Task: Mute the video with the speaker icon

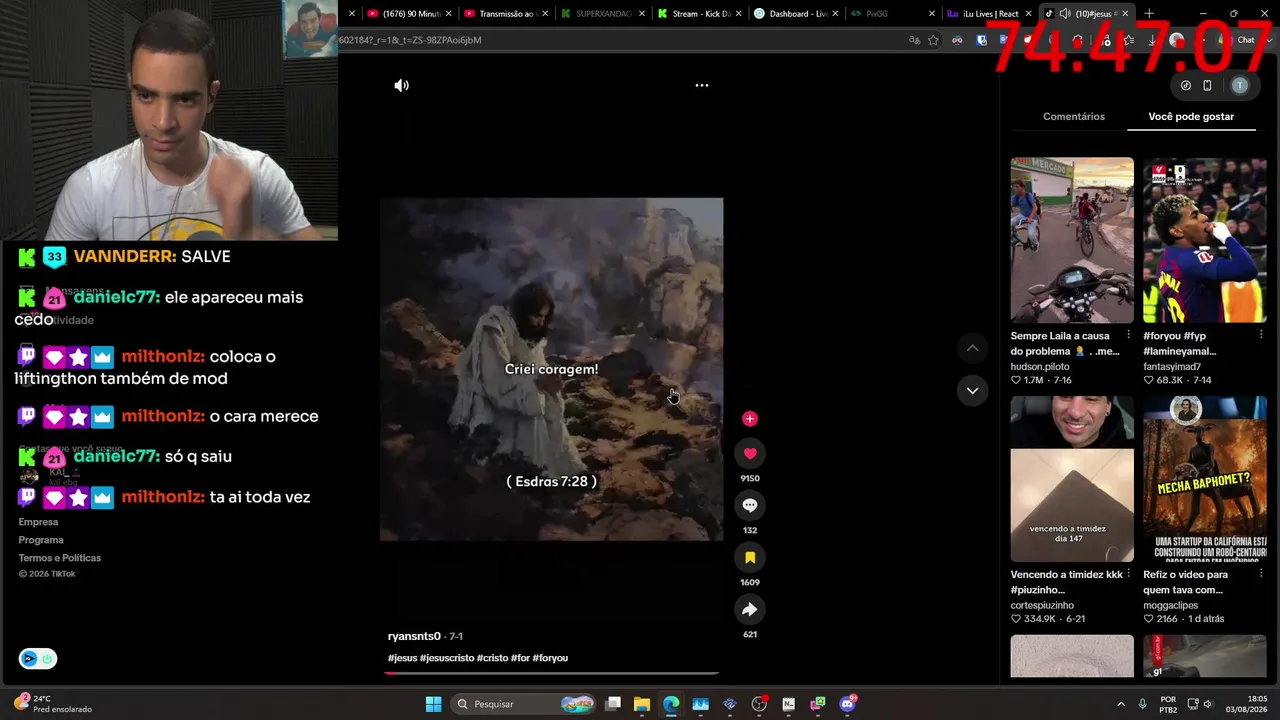Action: coord(402,86)
